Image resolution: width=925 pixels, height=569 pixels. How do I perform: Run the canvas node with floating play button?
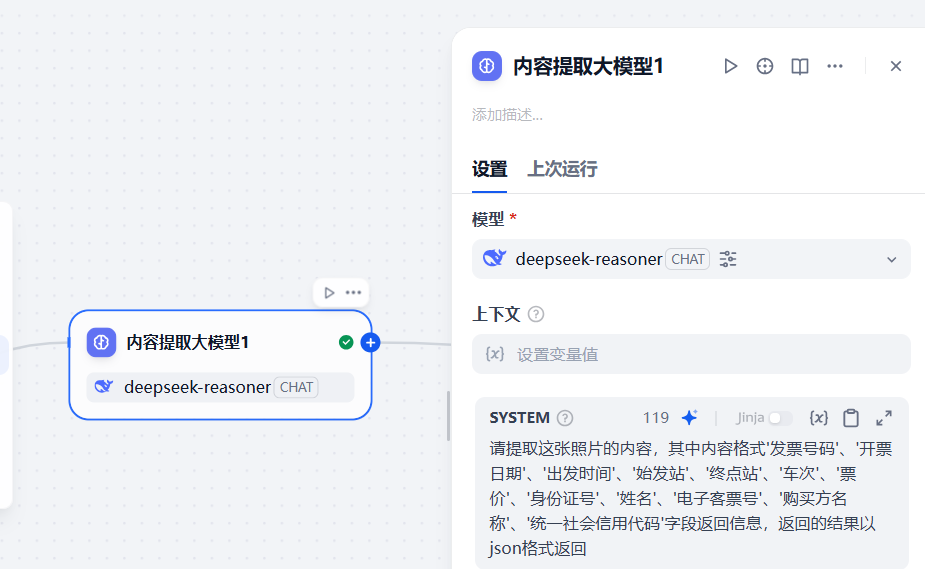(x=329, y=292)
